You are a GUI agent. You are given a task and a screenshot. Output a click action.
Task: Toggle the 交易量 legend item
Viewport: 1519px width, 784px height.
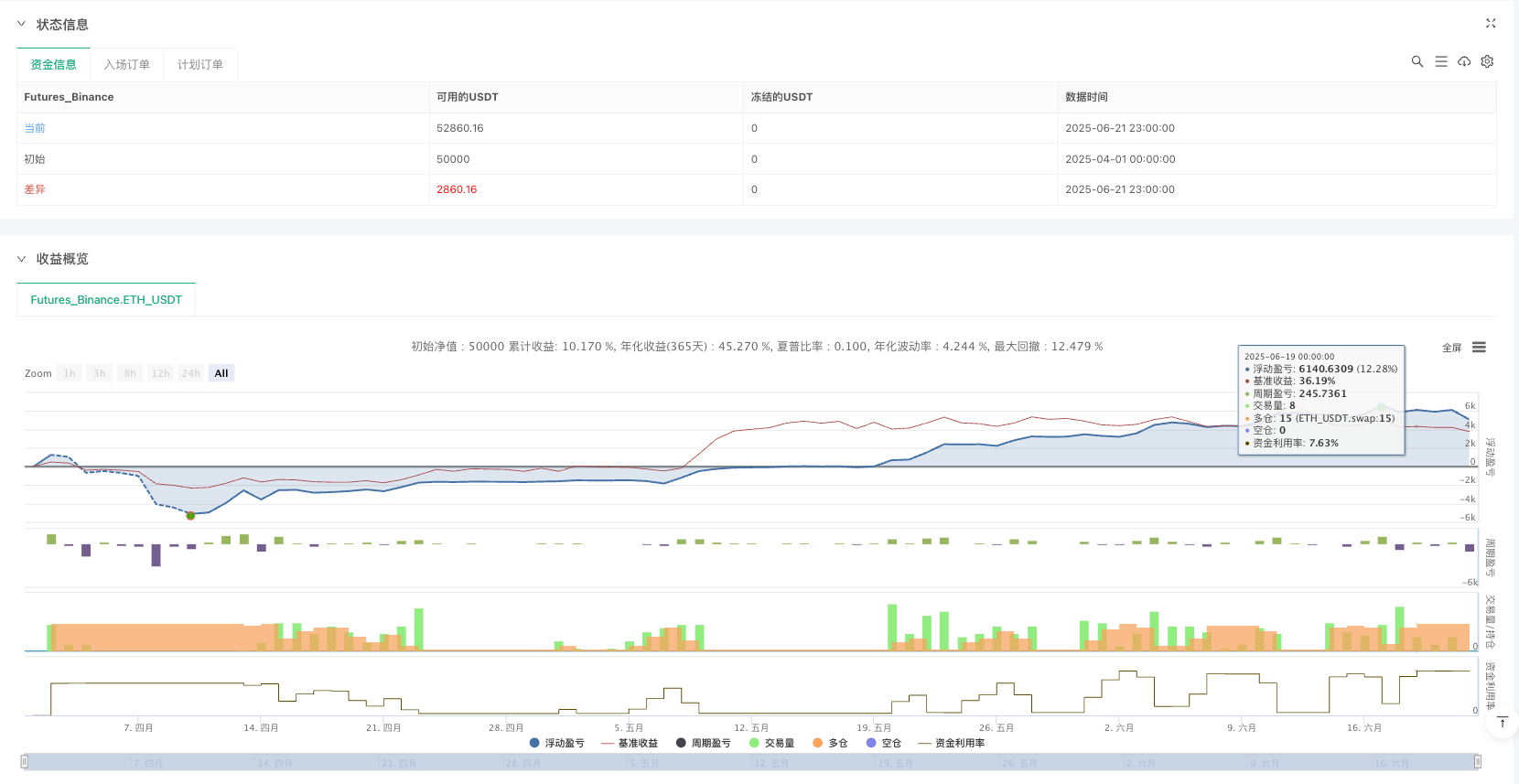pos(771,743)
